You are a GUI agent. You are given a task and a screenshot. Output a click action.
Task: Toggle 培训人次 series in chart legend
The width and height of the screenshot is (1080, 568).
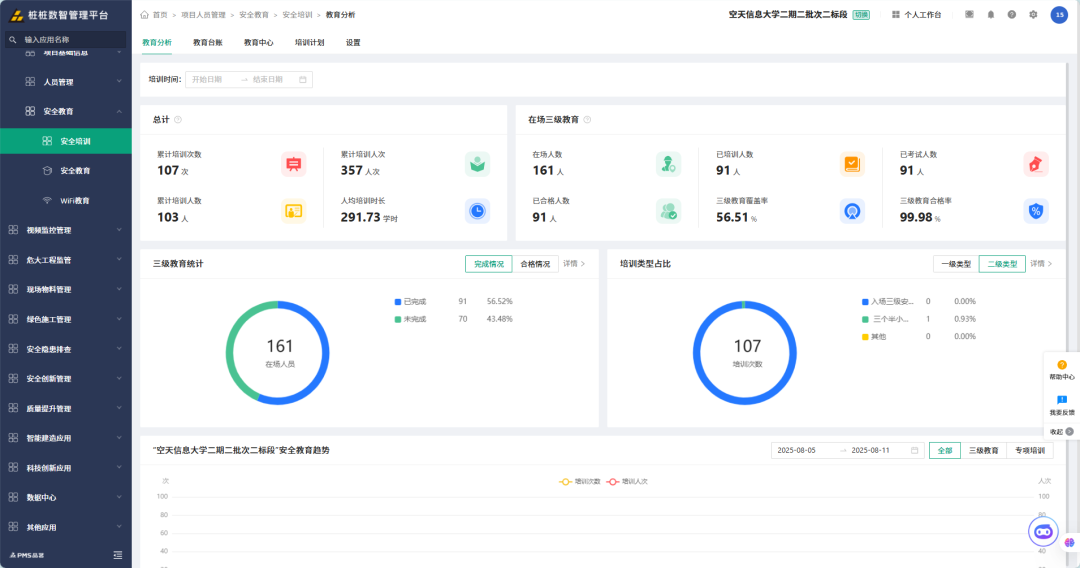pos(627,481)
